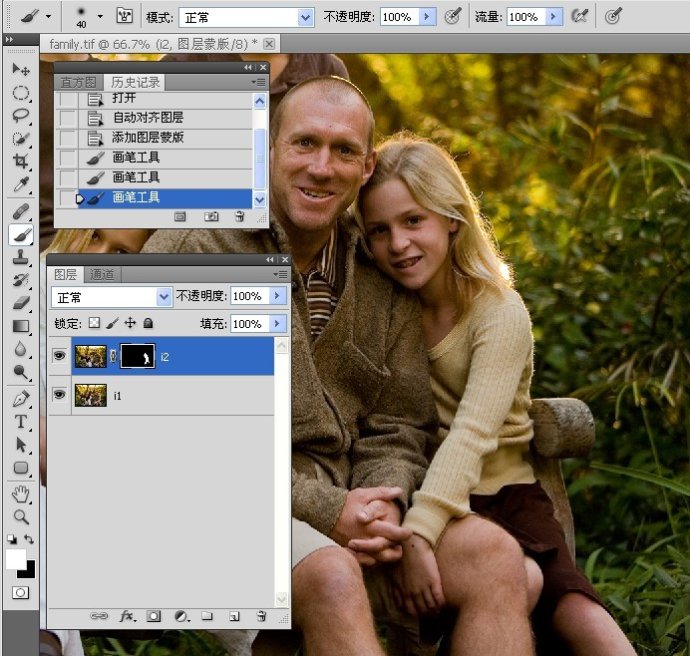Select the Elliptical Marquee tool
Image resolution: width=690 pixels, height=656 pixels.
21,93
